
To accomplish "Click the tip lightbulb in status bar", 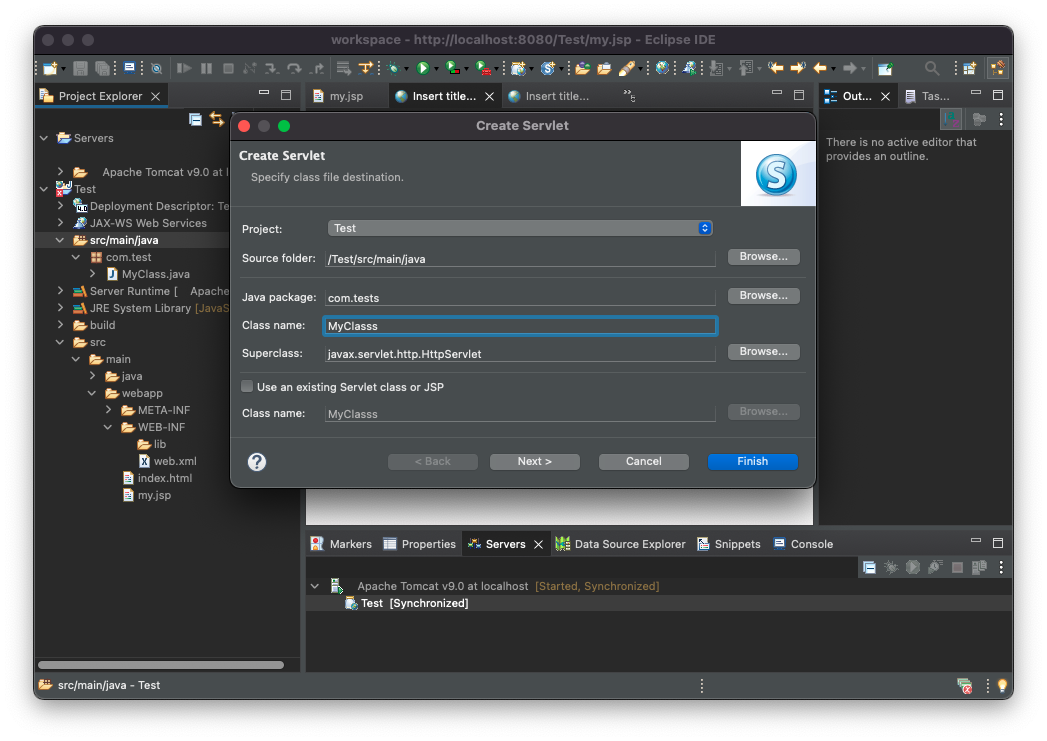I will [1002, 686].
